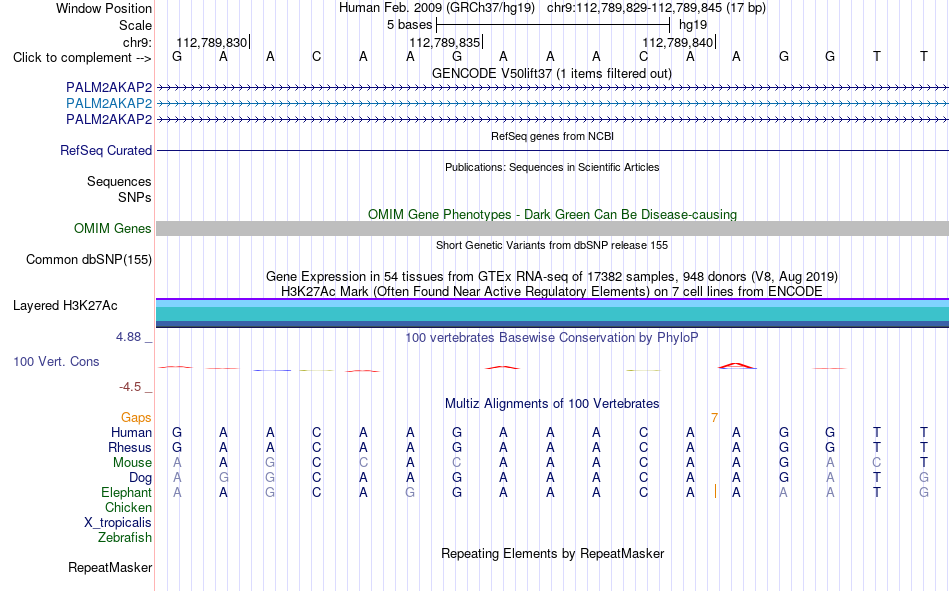Screen dimensions: 950x591
Task: Click the GENCODE V50lift37 track title
Action: point(552,73)
